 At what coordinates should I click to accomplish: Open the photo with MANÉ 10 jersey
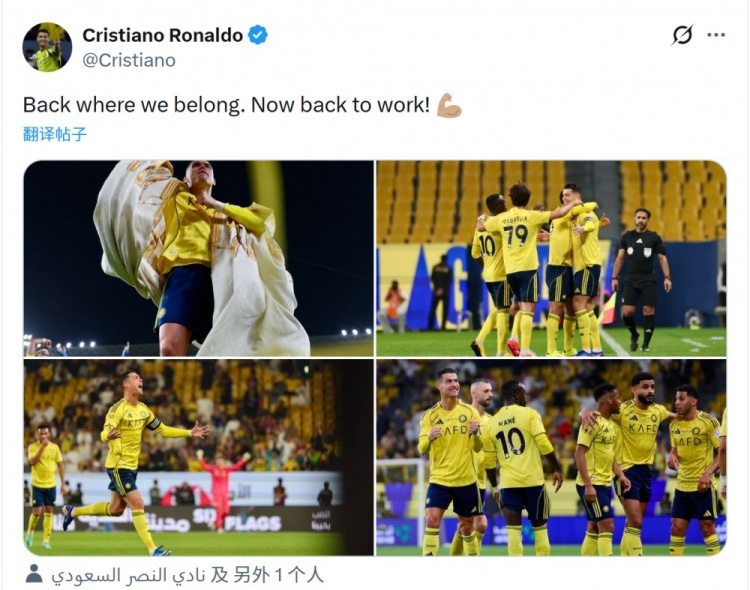coord(551,457)
